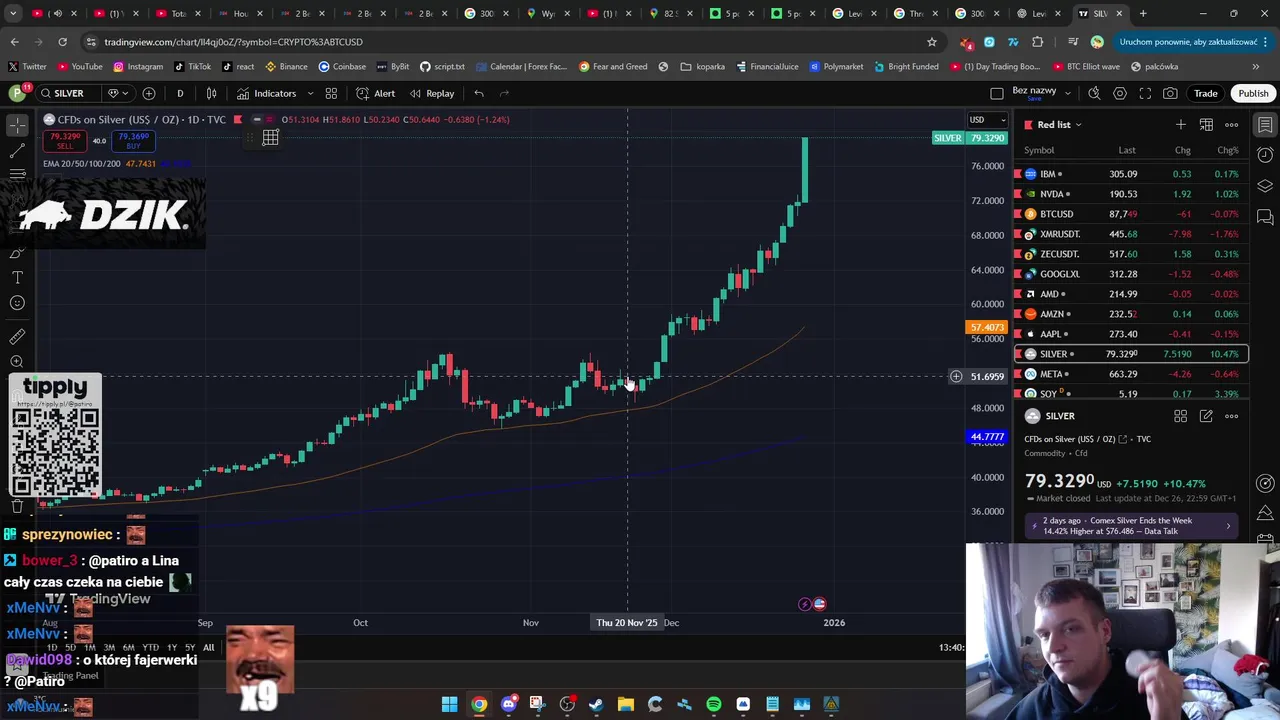1280x720 pixels.
Task: Open the user profile avatar menu
Action: click(17, 93)
